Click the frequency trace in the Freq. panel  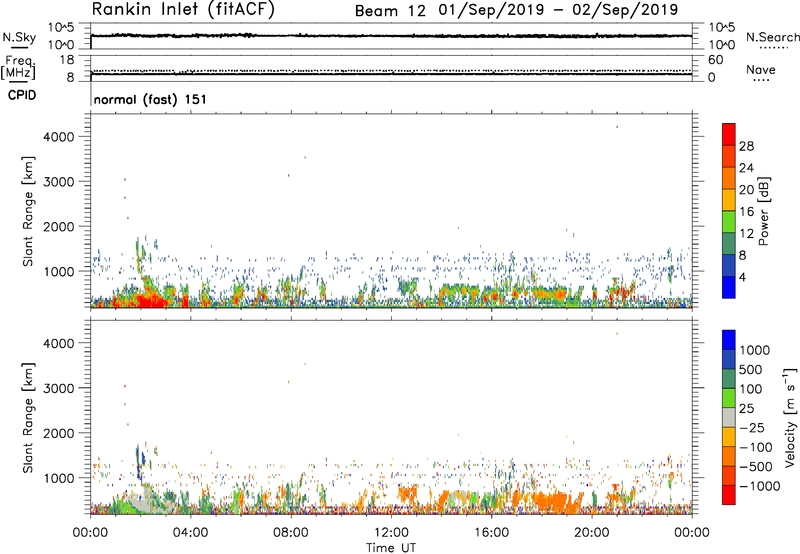pos(391,74)
